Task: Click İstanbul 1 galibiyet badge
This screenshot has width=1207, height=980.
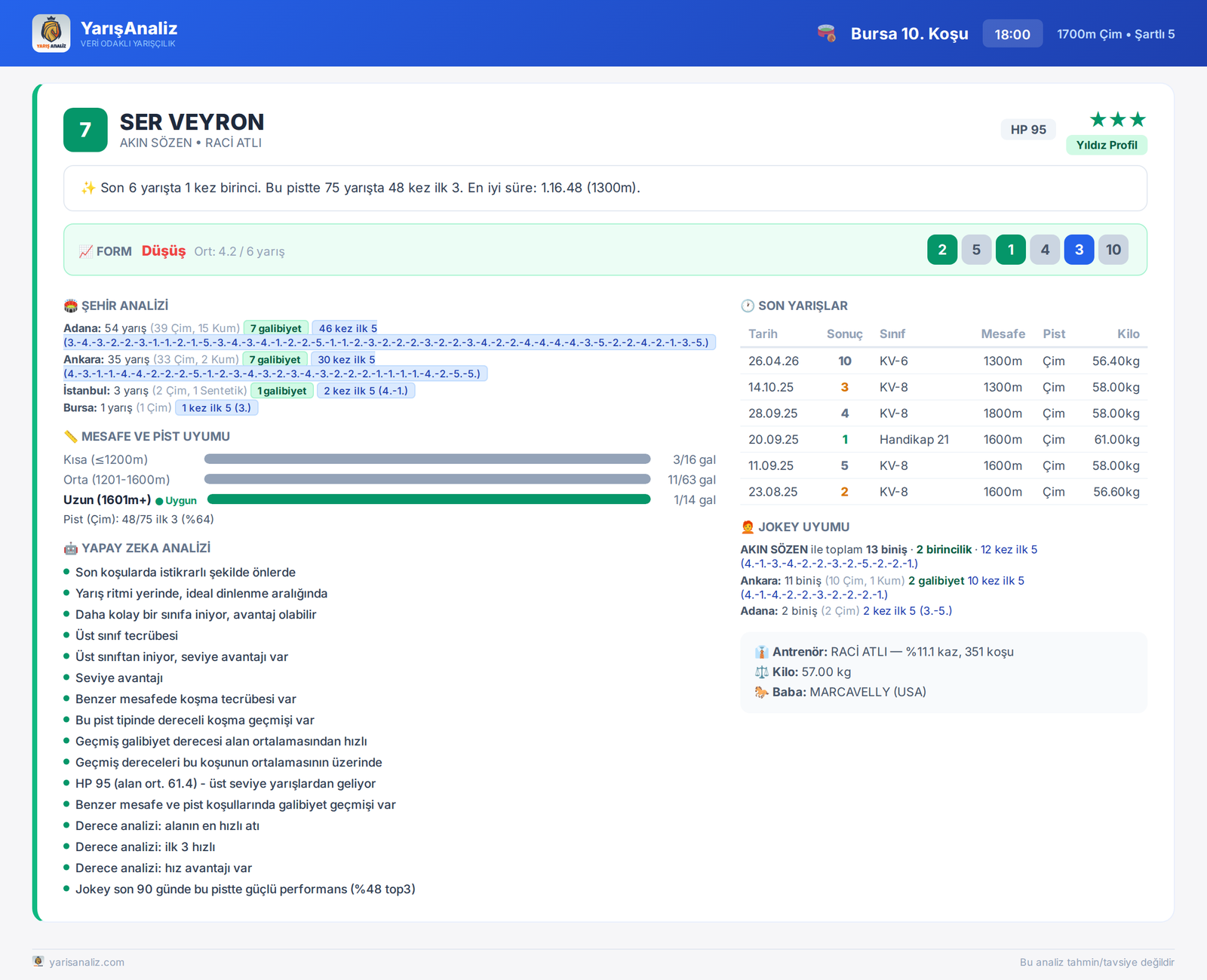Action: click(x=282, y=391)
